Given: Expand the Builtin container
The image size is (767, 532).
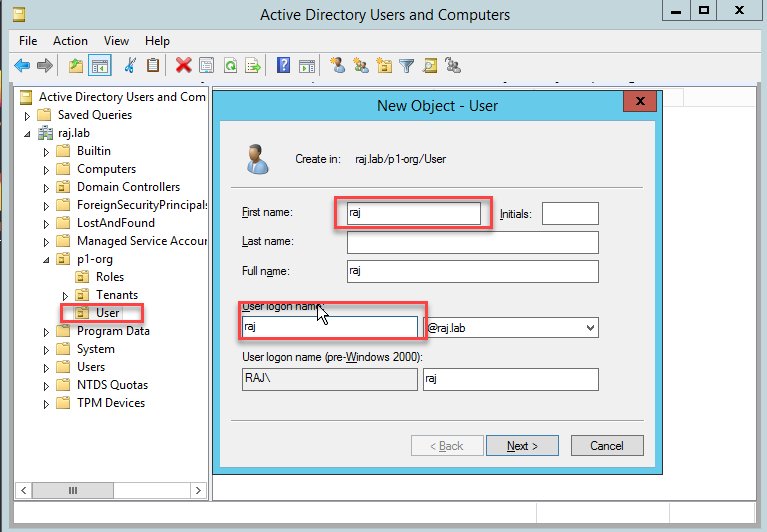Looking at the screenshot, I should [46, 152].
